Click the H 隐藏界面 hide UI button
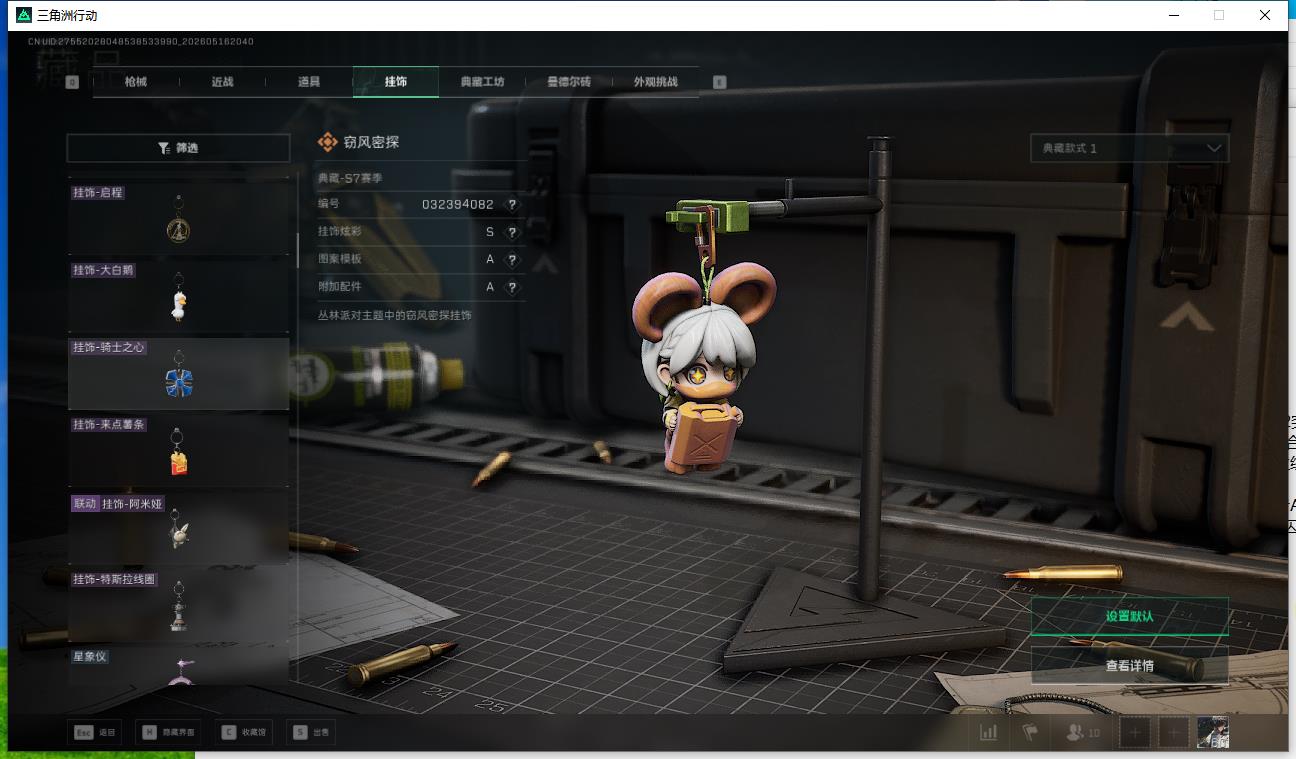 (167, 733)
